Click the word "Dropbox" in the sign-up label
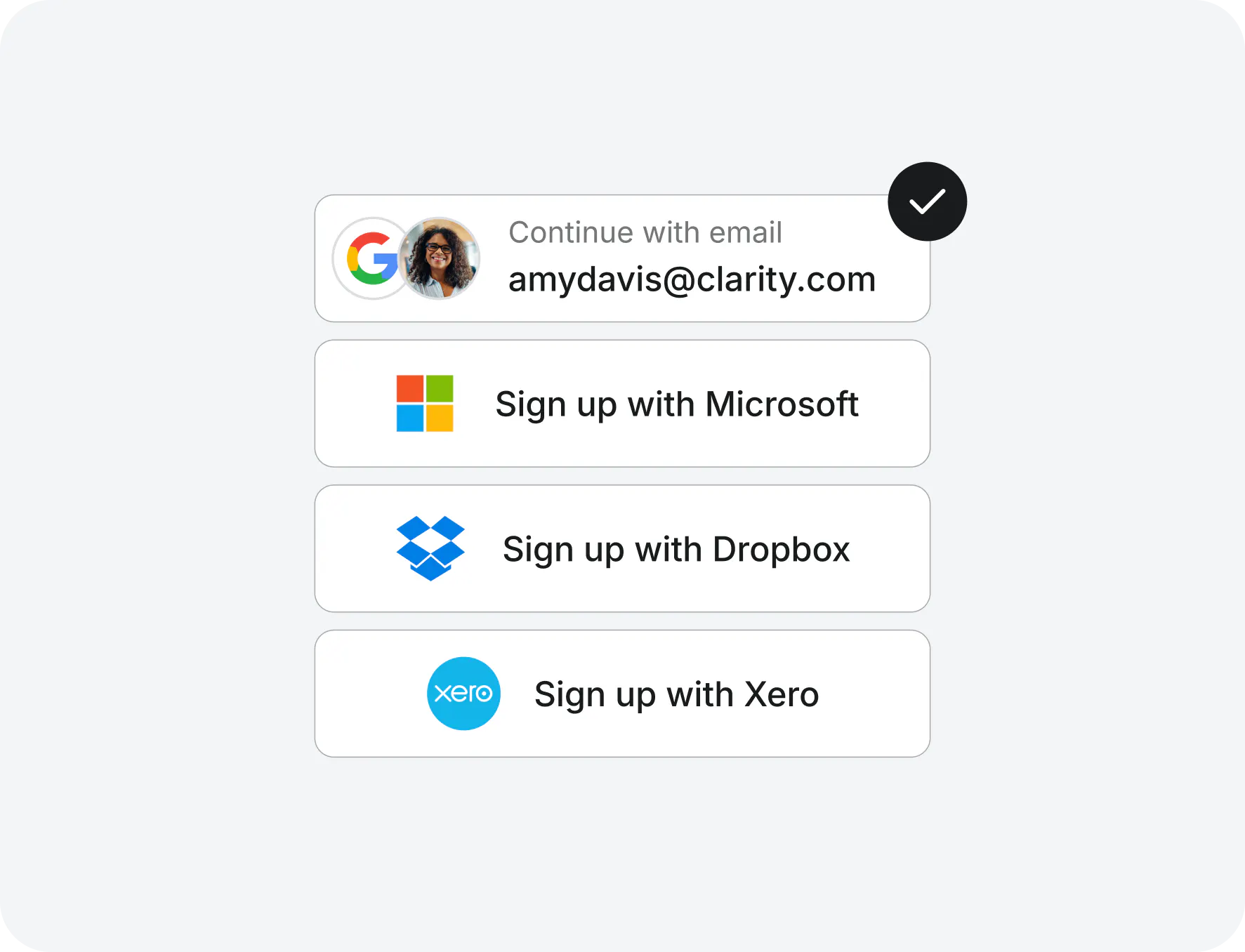This screenshot has height=952, width=1245. click(781, 549)
